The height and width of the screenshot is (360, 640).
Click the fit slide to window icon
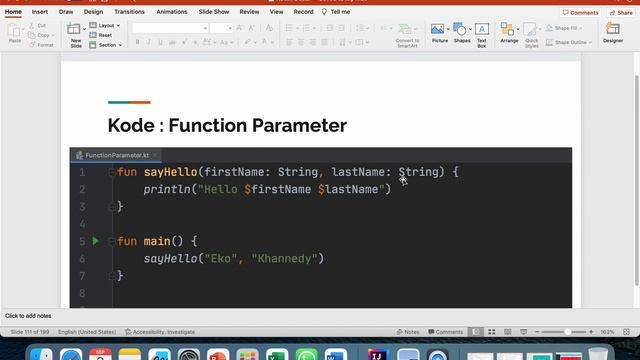coord(627,332)
